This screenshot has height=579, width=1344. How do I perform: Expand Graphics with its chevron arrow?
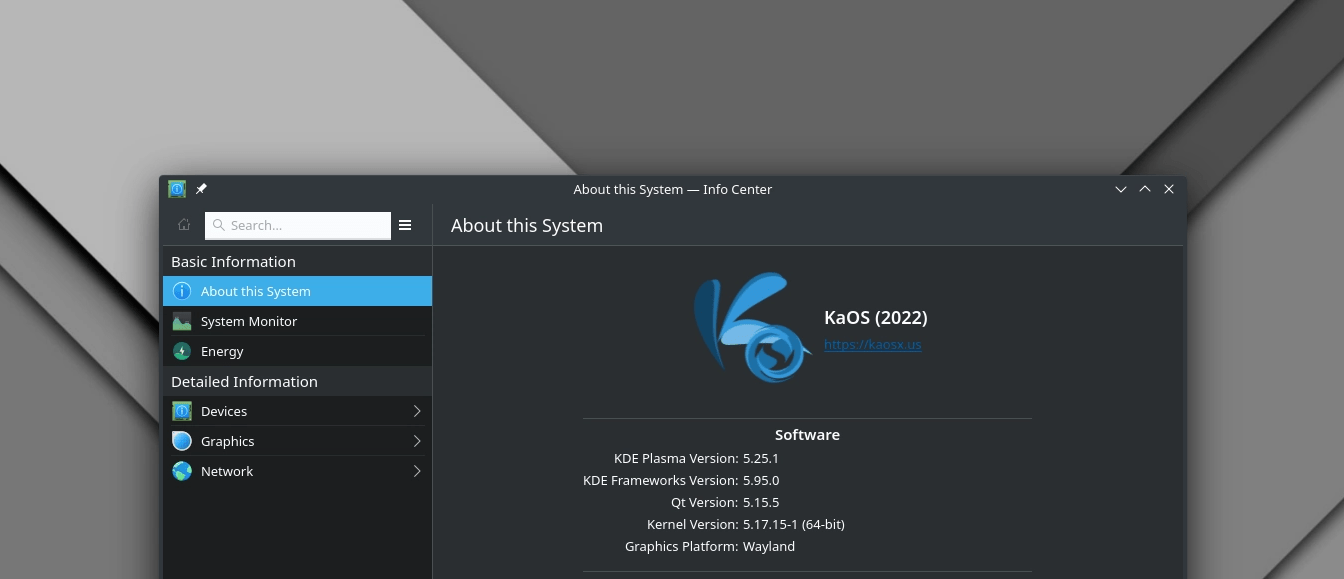417,441
